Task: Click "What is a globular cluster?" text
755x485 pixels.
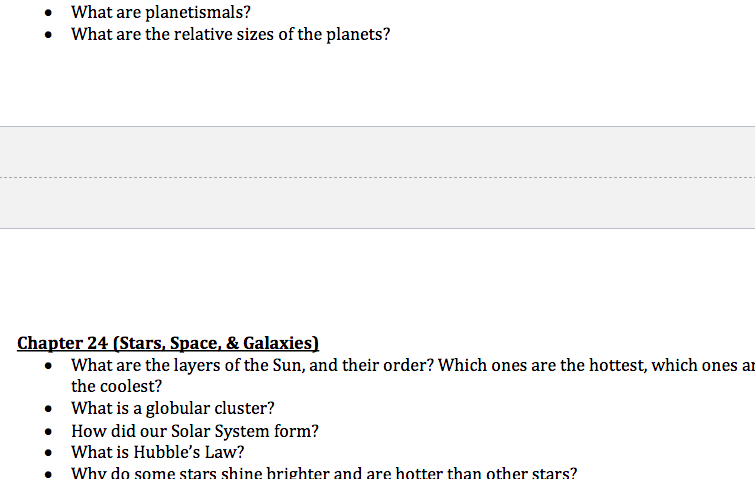Action: point(172,409)
